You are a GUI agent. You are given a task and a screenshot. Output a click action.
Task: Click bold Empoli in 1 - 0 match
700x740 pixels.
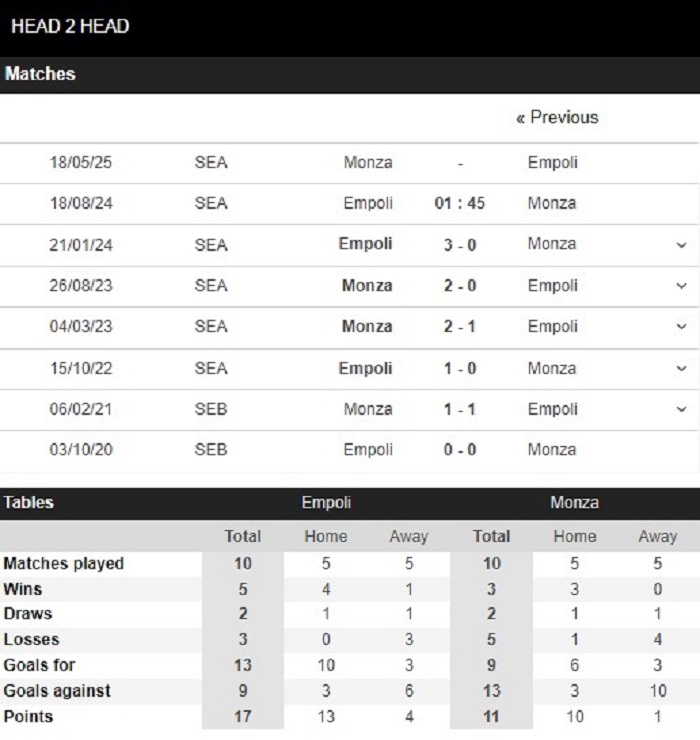(x=365, y=369)
